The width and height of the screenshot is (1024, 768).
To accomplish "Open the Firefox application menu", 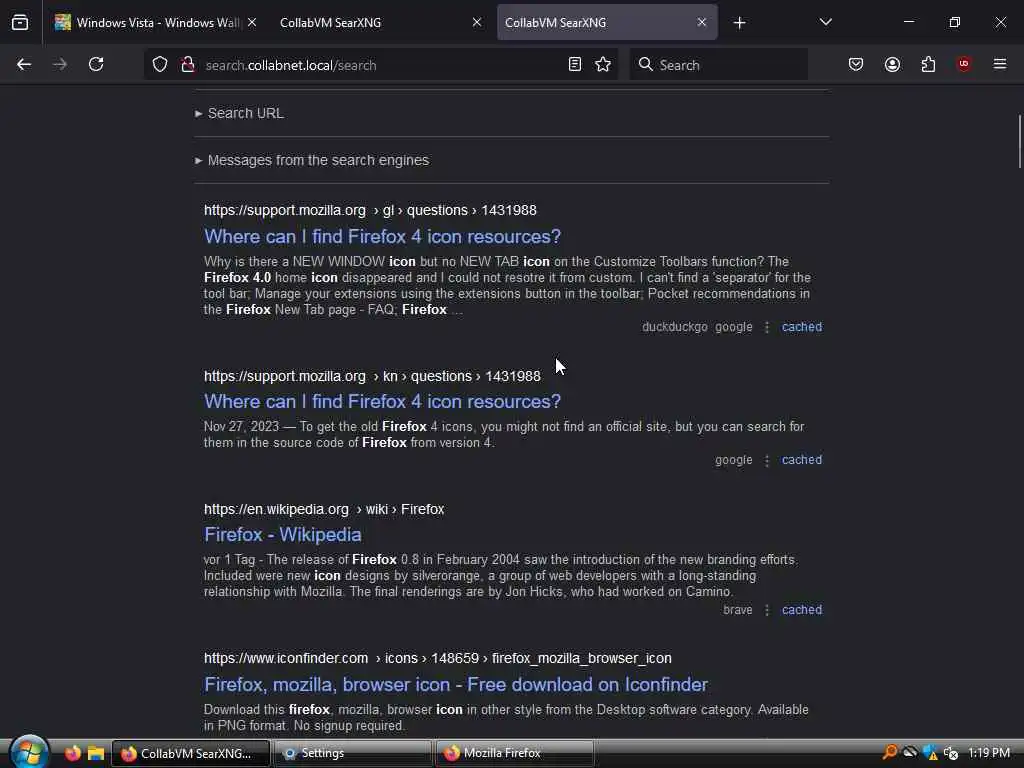I will point(1000,65).
